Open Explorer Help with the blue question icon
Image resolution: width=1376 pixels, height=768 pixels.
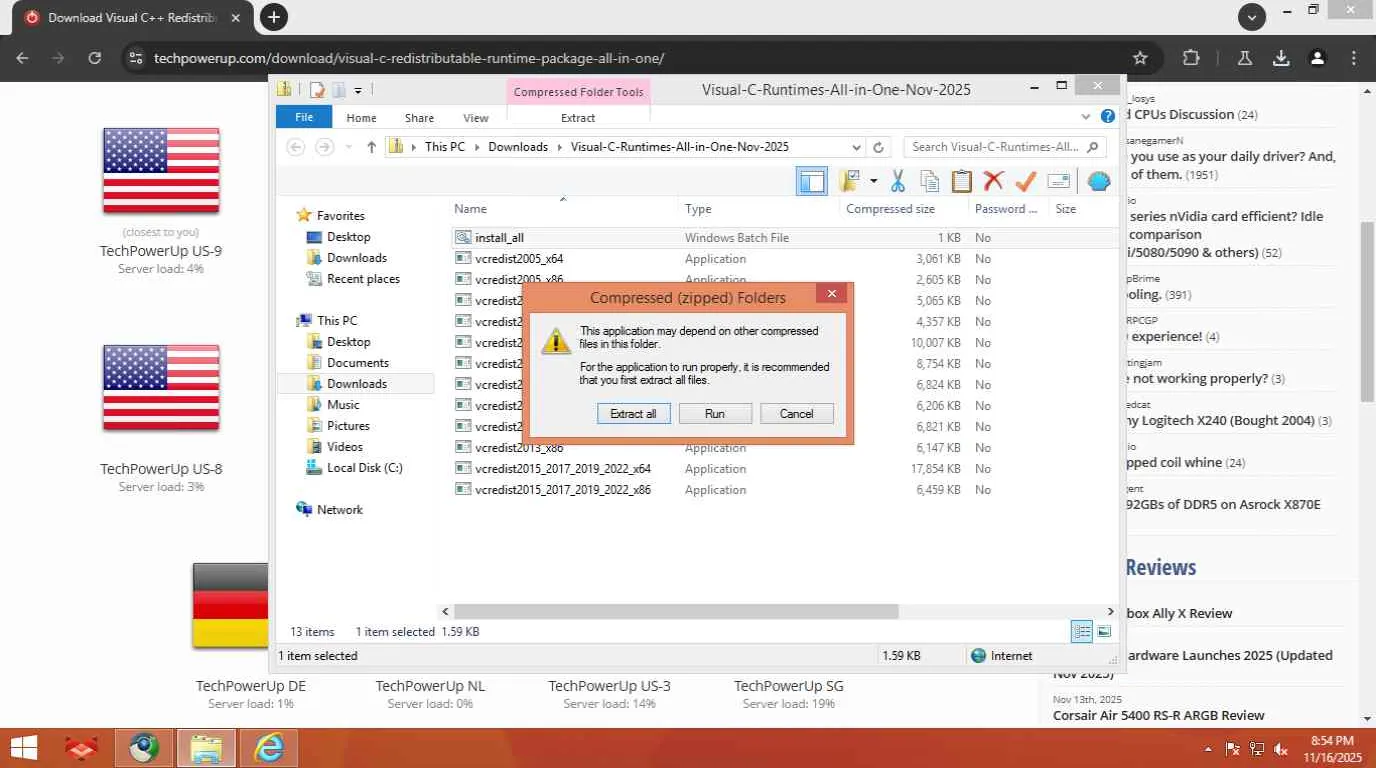[1108, 116]
